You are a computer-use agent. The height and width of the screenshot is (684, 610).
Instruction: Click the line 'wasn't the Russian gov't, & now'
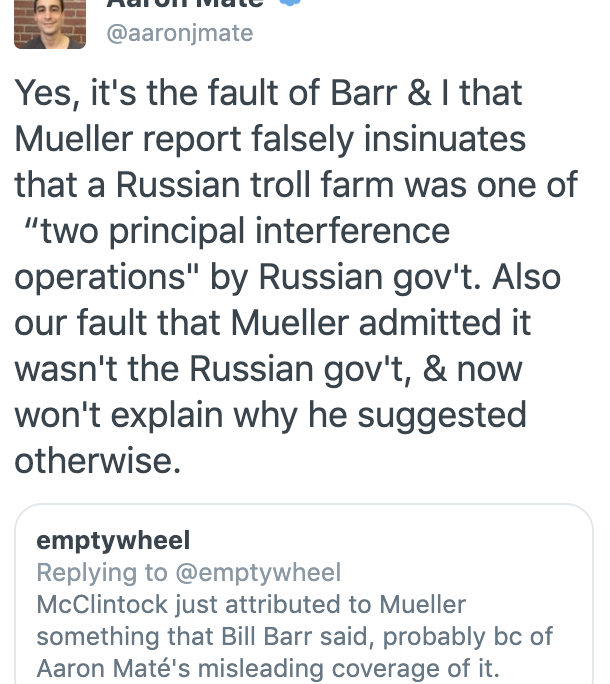[268, 369]
